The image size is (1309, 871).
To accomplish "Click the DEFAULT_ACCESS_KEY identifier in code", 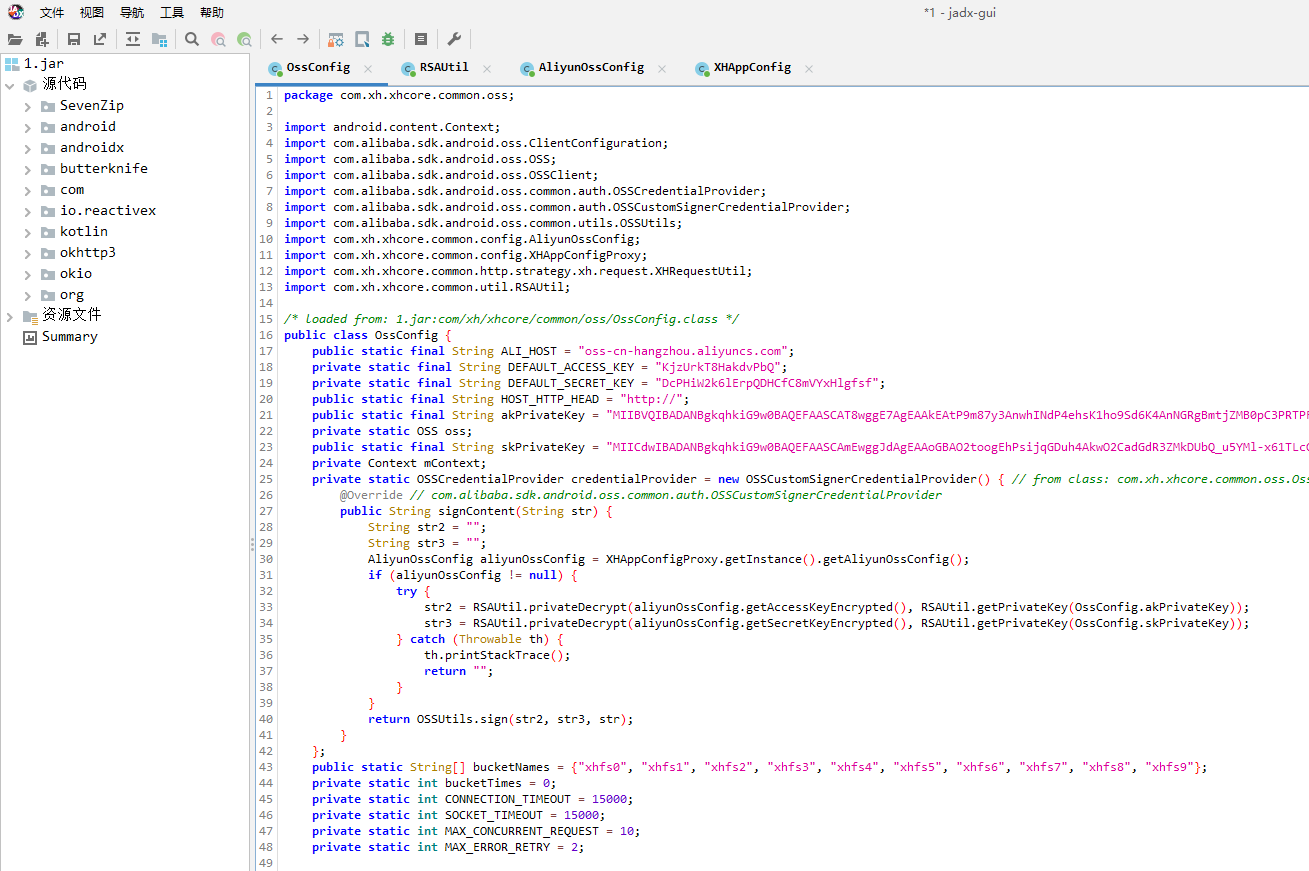I will click(x=571, y=367).
